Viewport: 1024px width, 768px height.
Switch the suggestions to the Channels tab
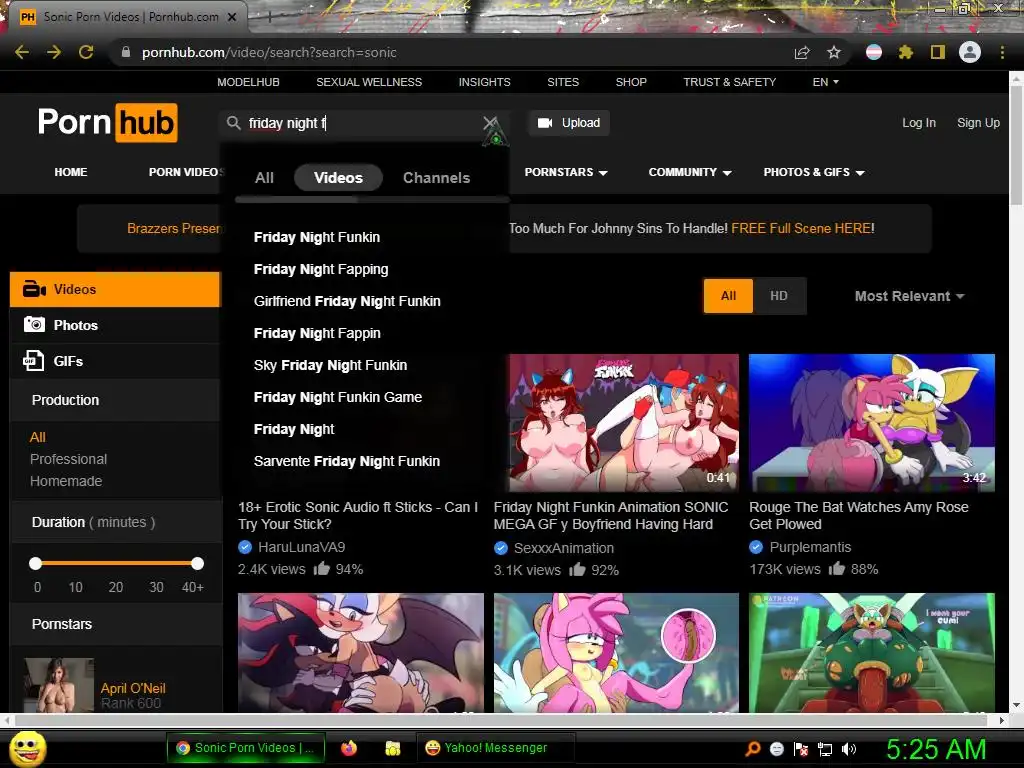(436, 178)
